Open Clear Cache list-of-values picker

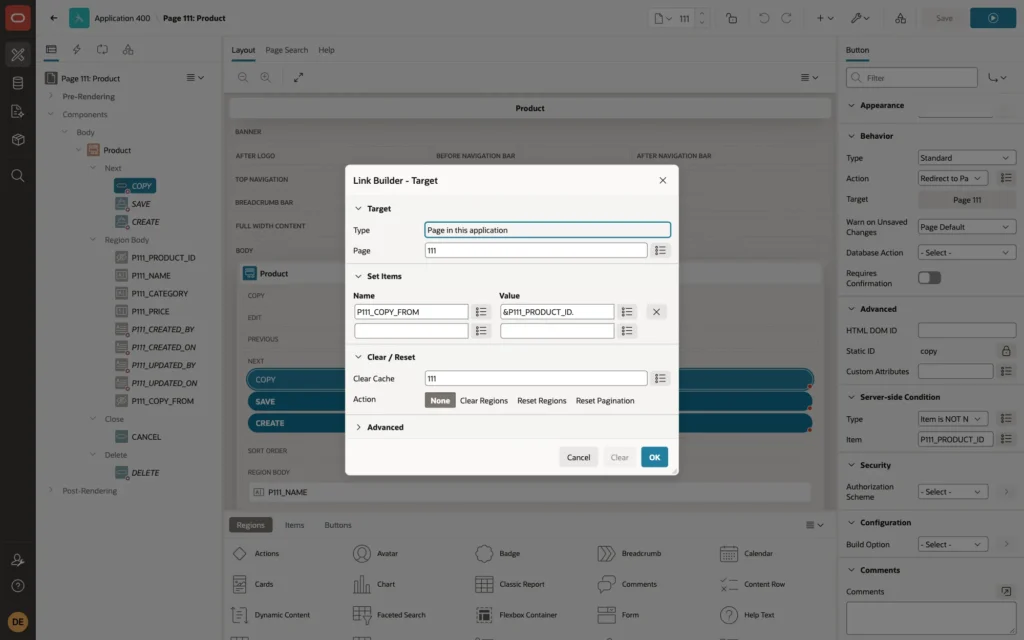[x=660, y=379]
